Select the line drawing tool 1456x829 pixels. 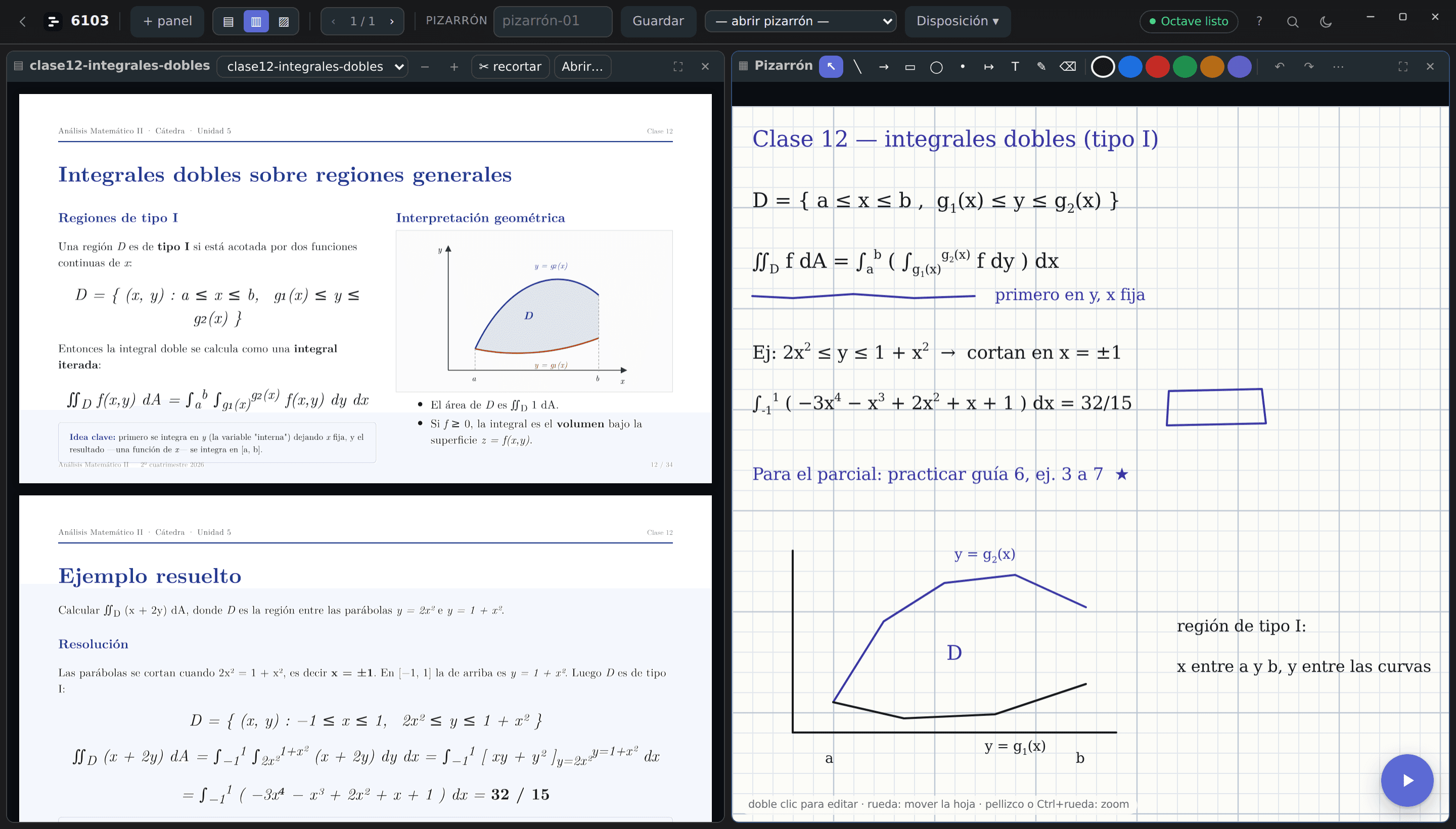857,67
